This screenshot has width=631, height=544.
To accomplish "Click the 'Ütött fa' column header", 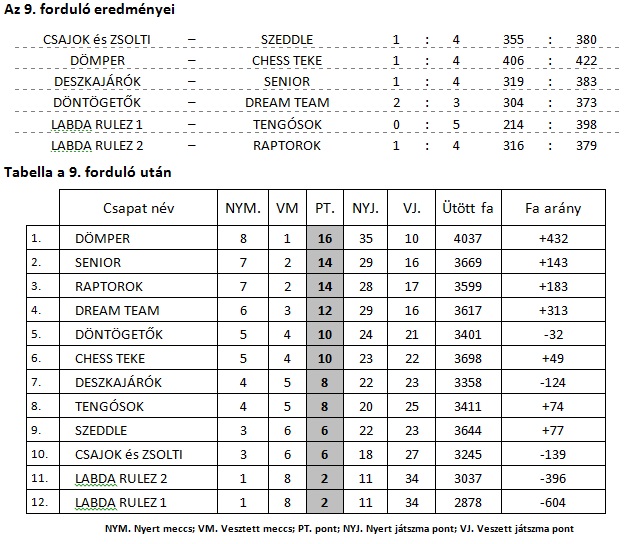I will click(x=467, y=209).
